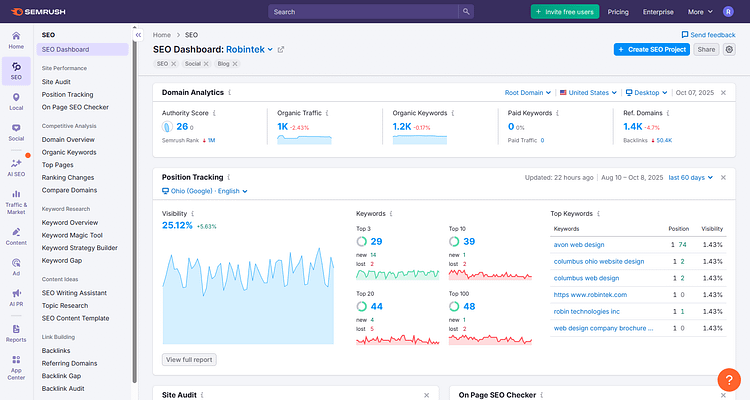
Task: Click the search magnifier icon
Action: 466,12
